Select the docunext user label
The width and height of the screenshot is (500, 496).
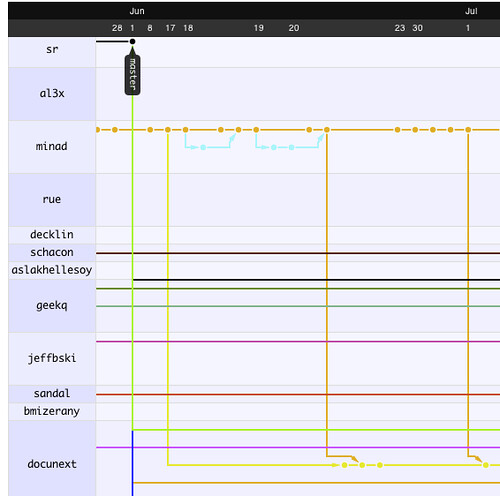tap(52, 464)
